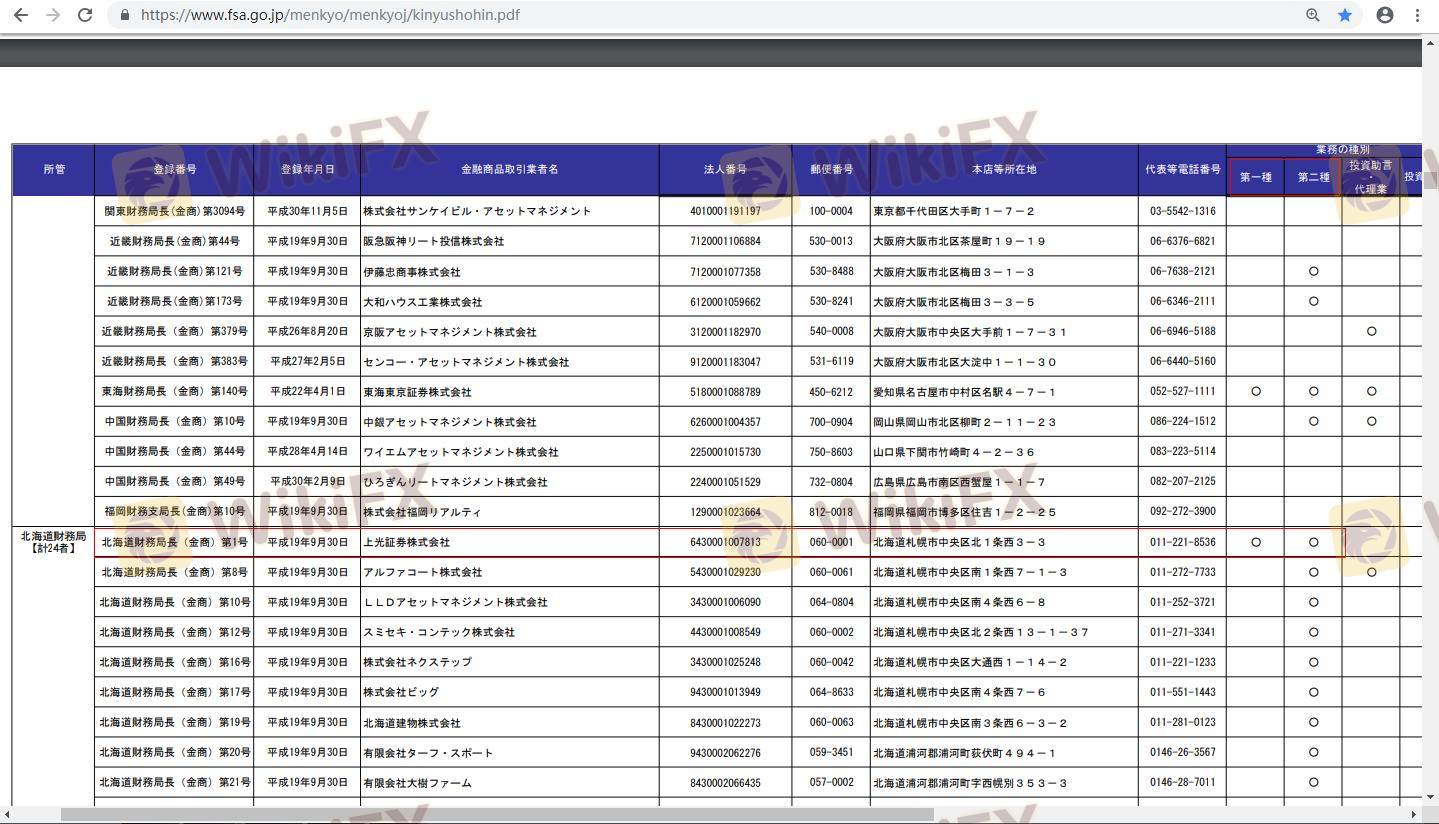
Task: Click the horizontal scrollbar right arrow
Action: click(x=1414, y=814)
